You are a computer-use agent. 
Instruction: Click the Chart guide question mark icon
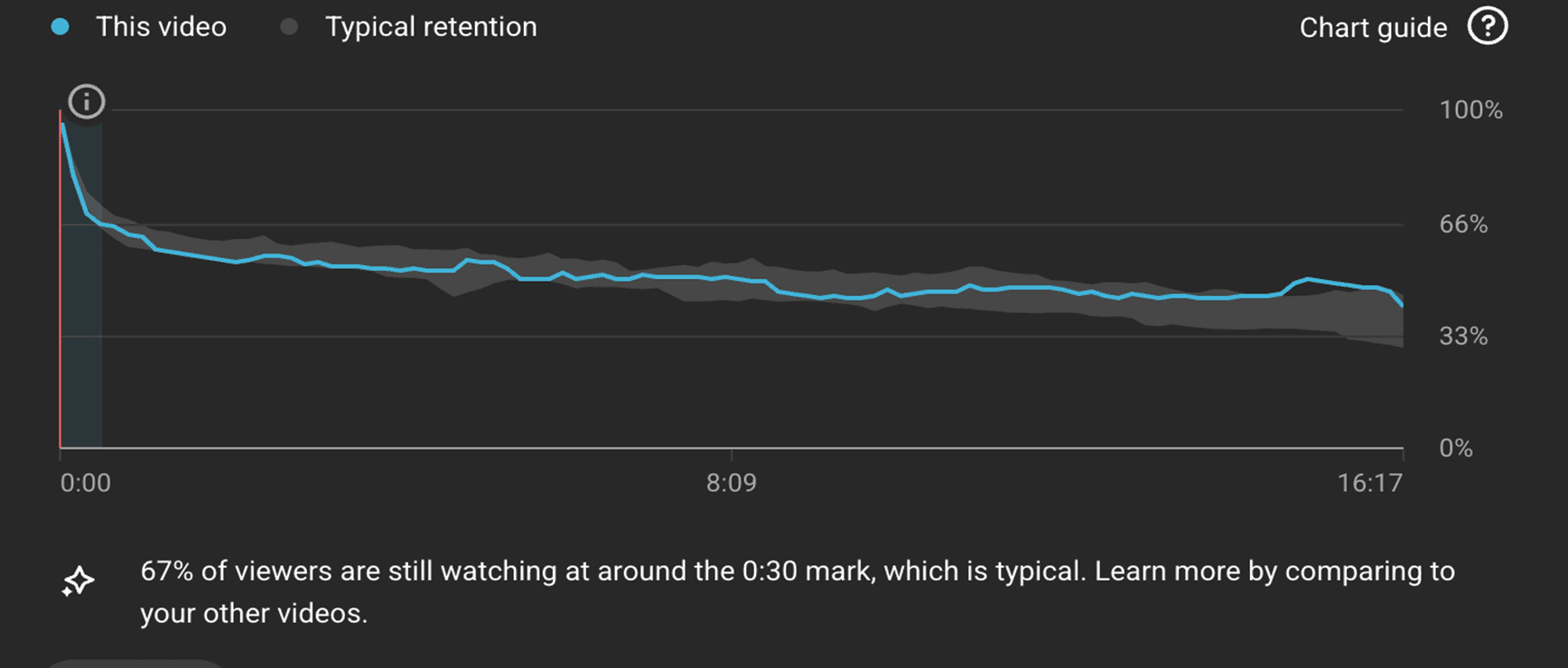(1487, 26)
